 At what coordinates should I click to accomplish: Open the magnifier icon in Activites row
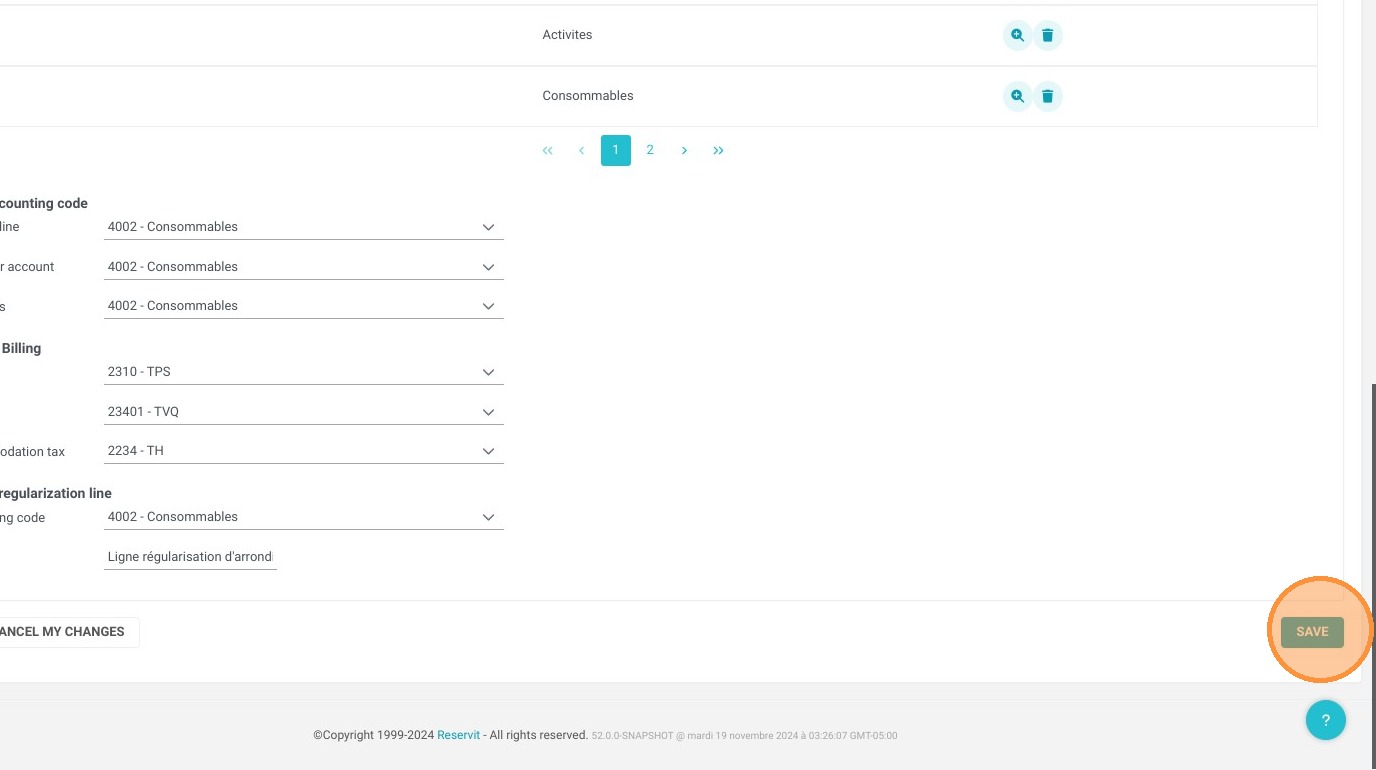[x=1017, y=35]
